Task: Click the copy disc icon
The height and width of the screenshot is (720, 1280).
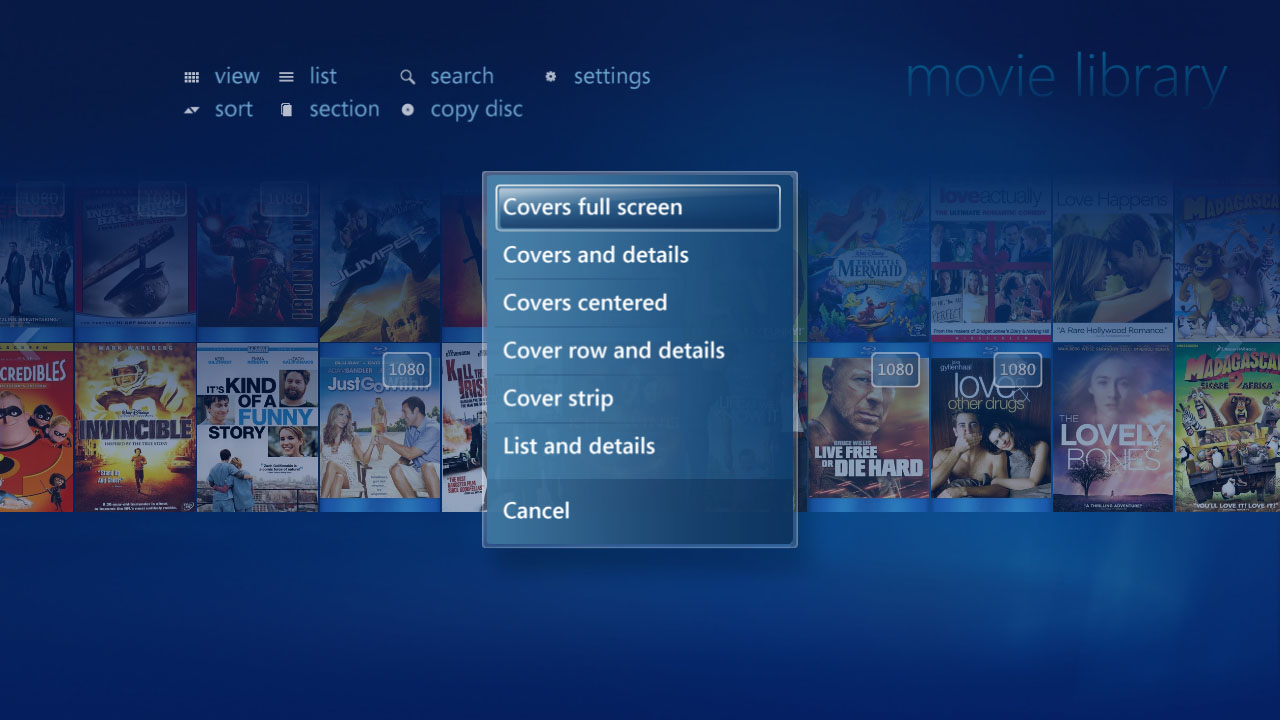Action: 408,110
